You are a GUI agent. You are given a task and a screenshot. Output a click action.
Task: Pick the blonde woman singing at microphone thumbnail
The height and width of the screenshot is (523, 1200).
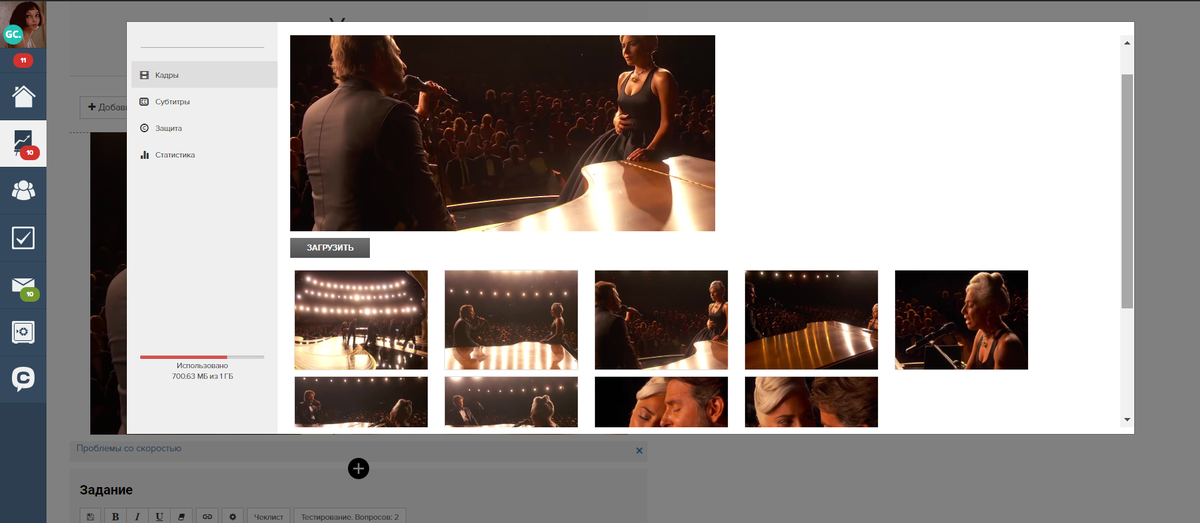click(961, 320)
